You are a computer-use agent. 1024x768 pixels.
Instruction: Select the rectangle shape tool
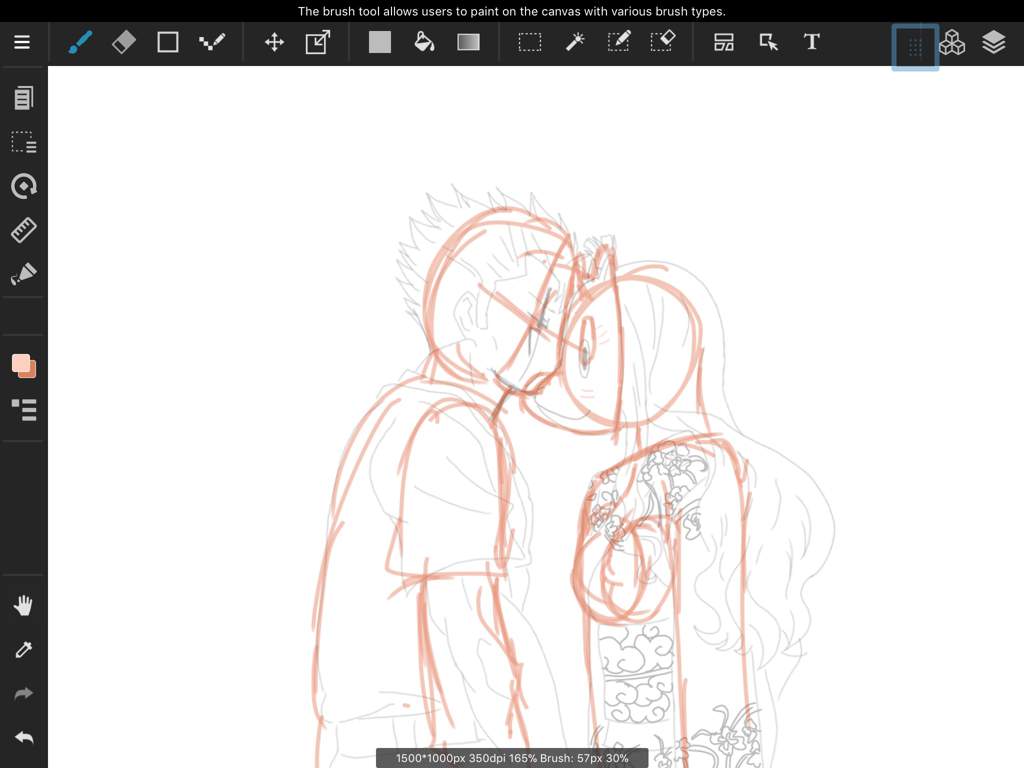tap(168, 42)
